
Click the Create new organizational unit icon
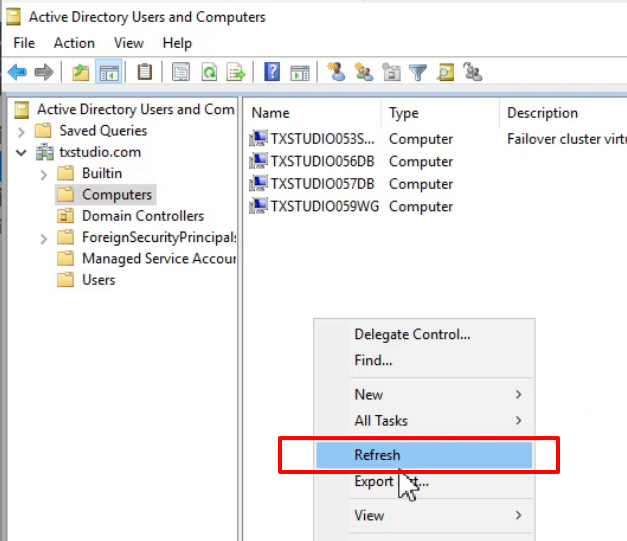click(391, 72)
